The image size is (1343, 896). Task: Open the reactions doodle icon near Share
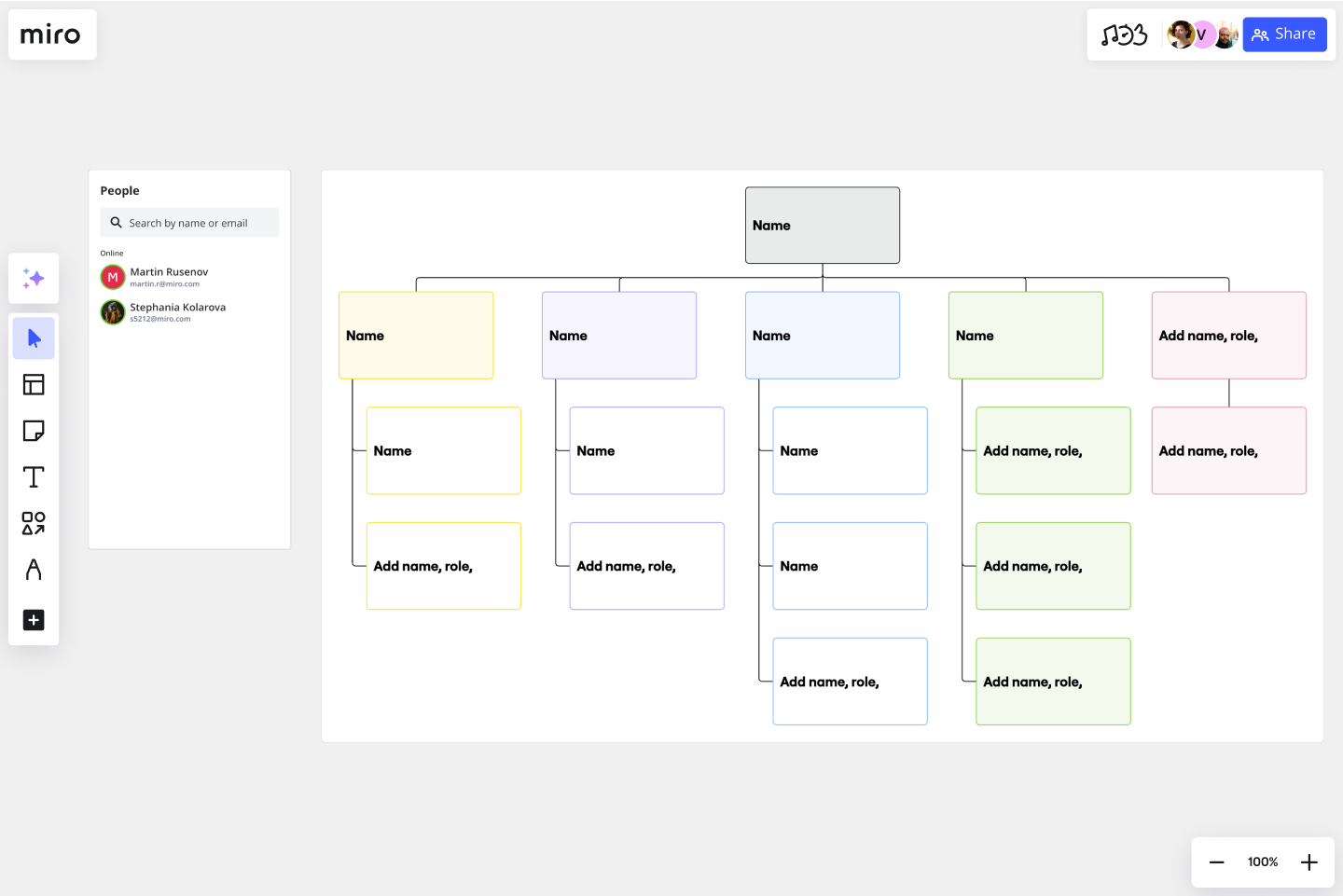(1126, 34)
